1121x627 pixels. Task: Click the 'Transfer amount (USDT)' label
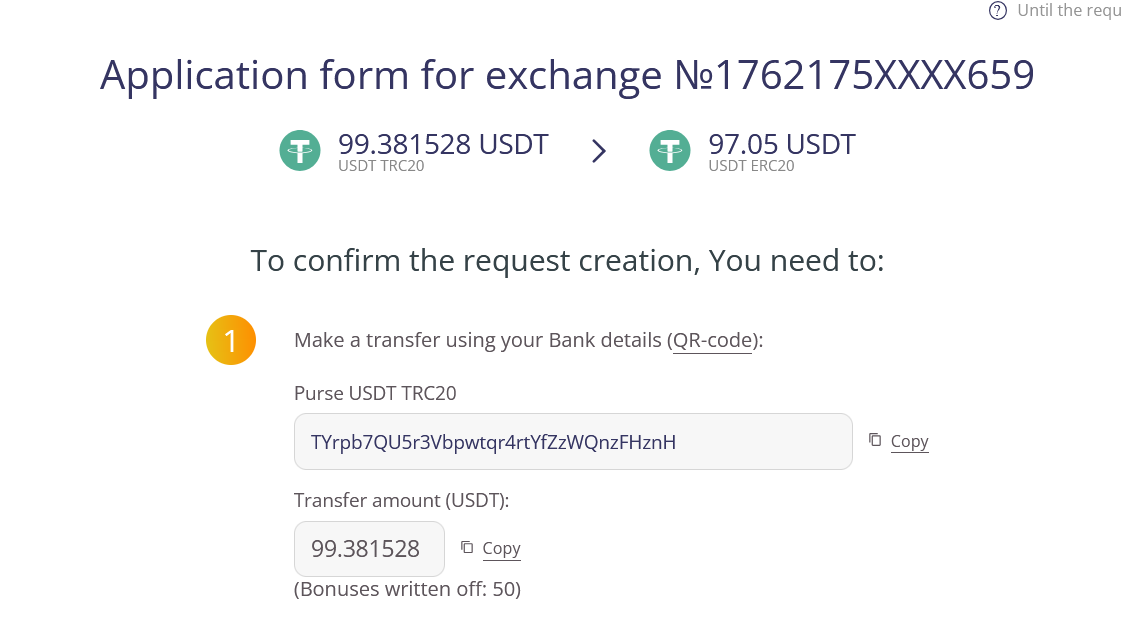(401, 500)
